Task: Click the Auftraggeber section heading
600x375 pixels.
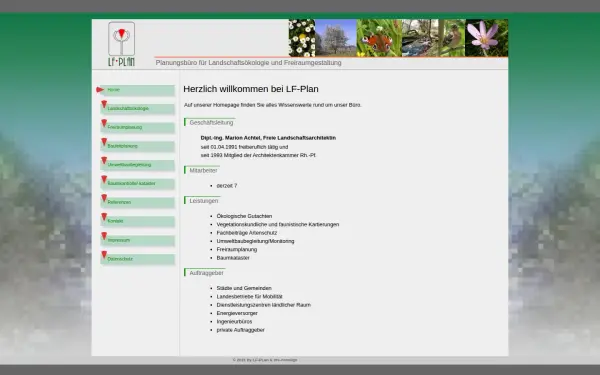Action: (x=206, y=273)
